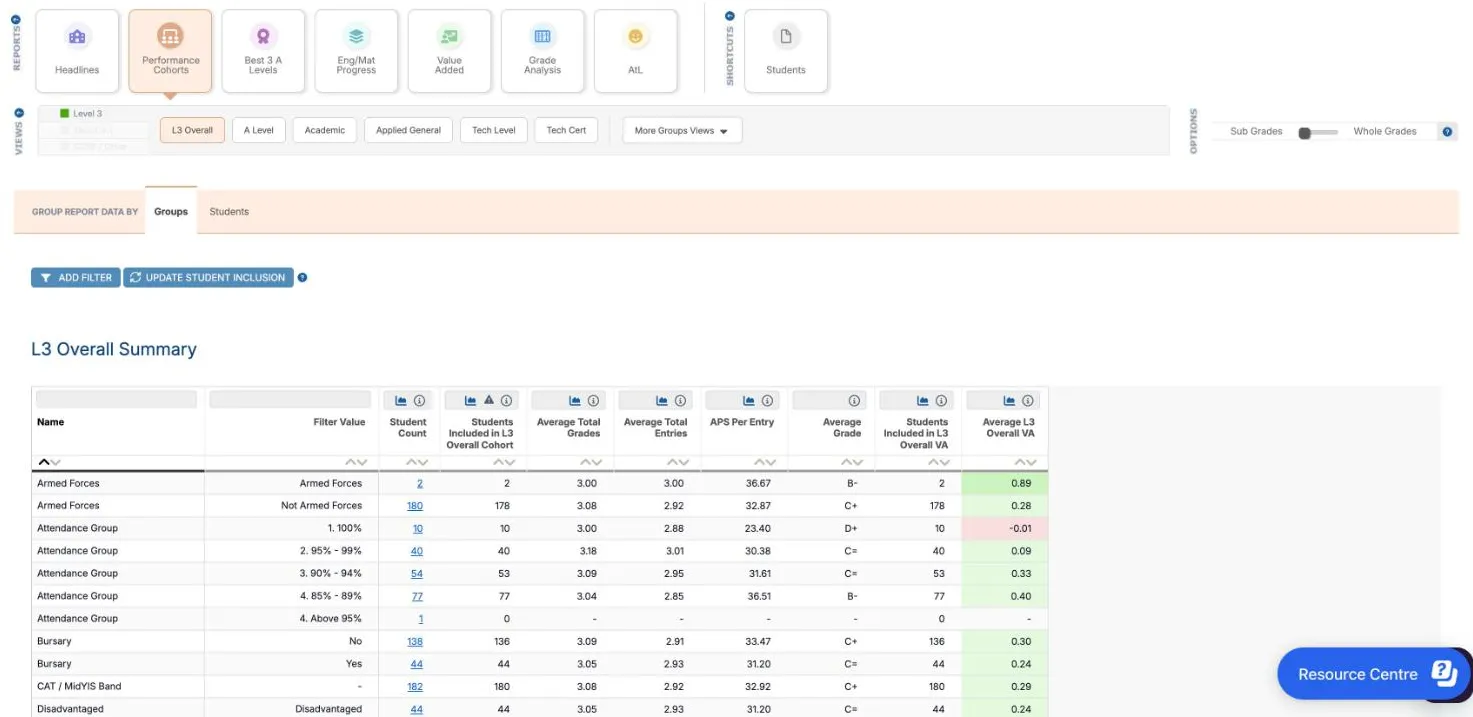Click the -0.01 Average L3 Overall VA cell

[x=1005, y=528]
